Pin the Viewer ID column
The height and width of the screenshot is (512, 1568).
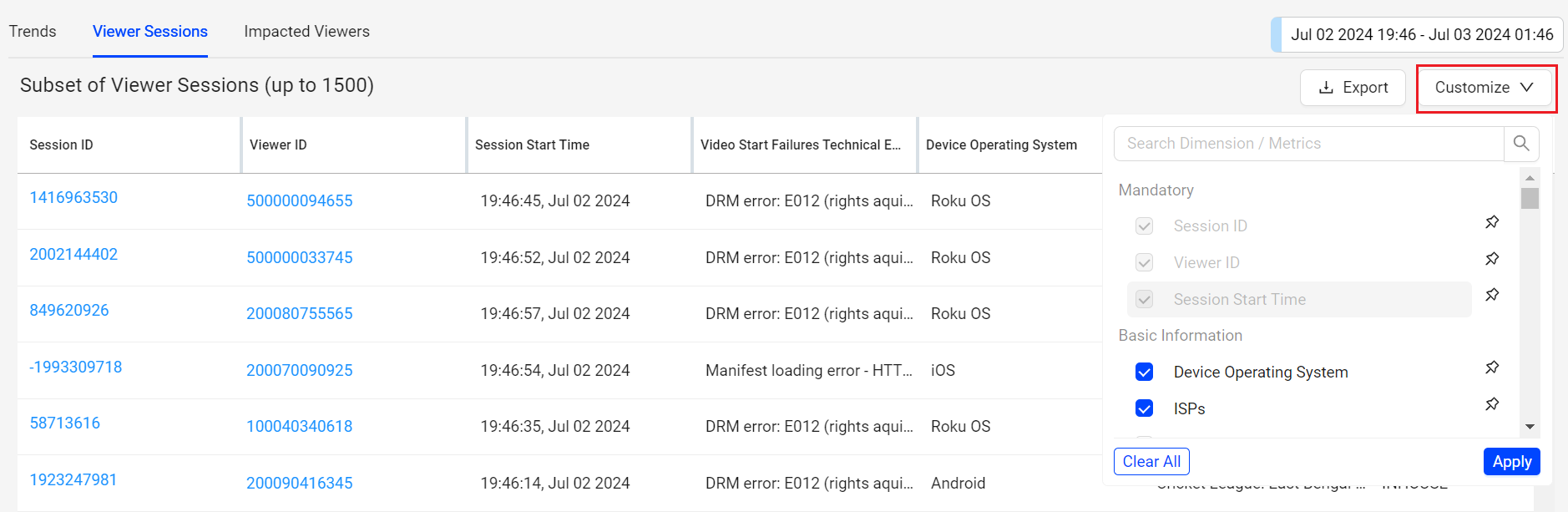[1492, 259]
